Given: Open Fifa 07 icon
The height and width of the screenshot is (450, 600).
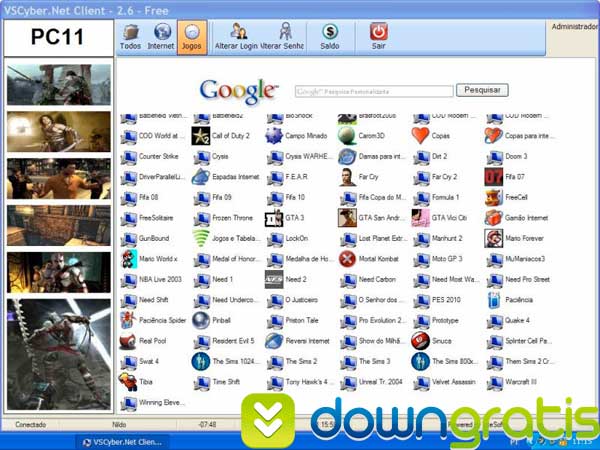Looking at the screenshot, I should [x=494, y=177].
